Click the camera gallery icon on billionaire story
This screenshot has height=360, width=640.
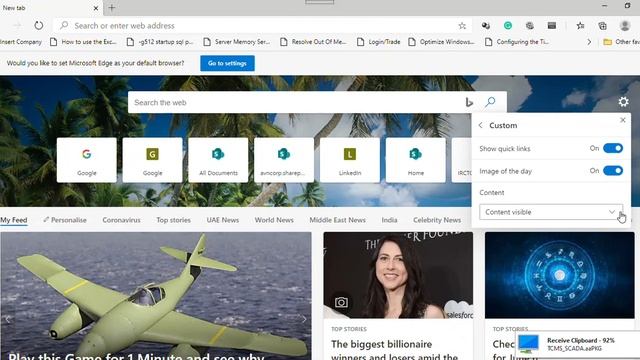pos(341,302)
